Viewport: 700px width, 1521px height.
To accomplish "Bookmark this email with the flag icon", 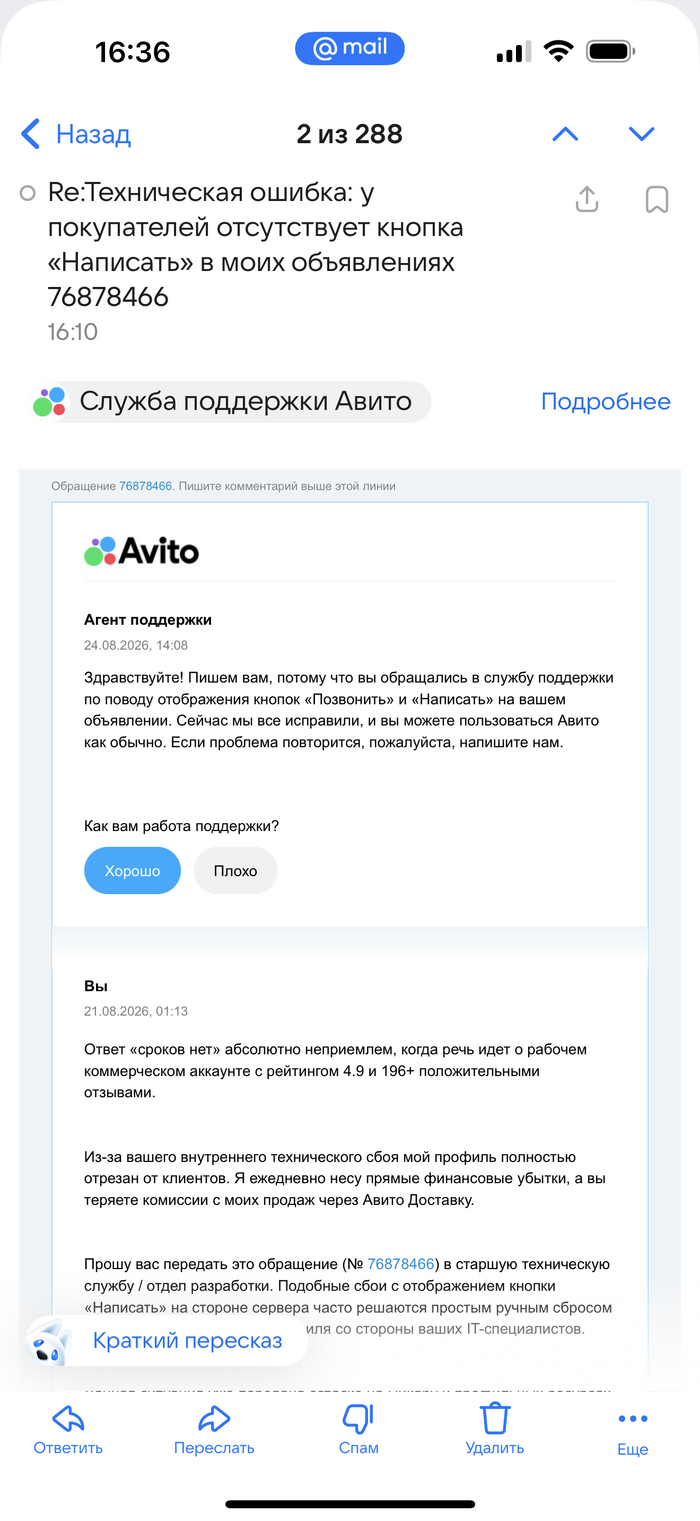I will tap(656, 199).
